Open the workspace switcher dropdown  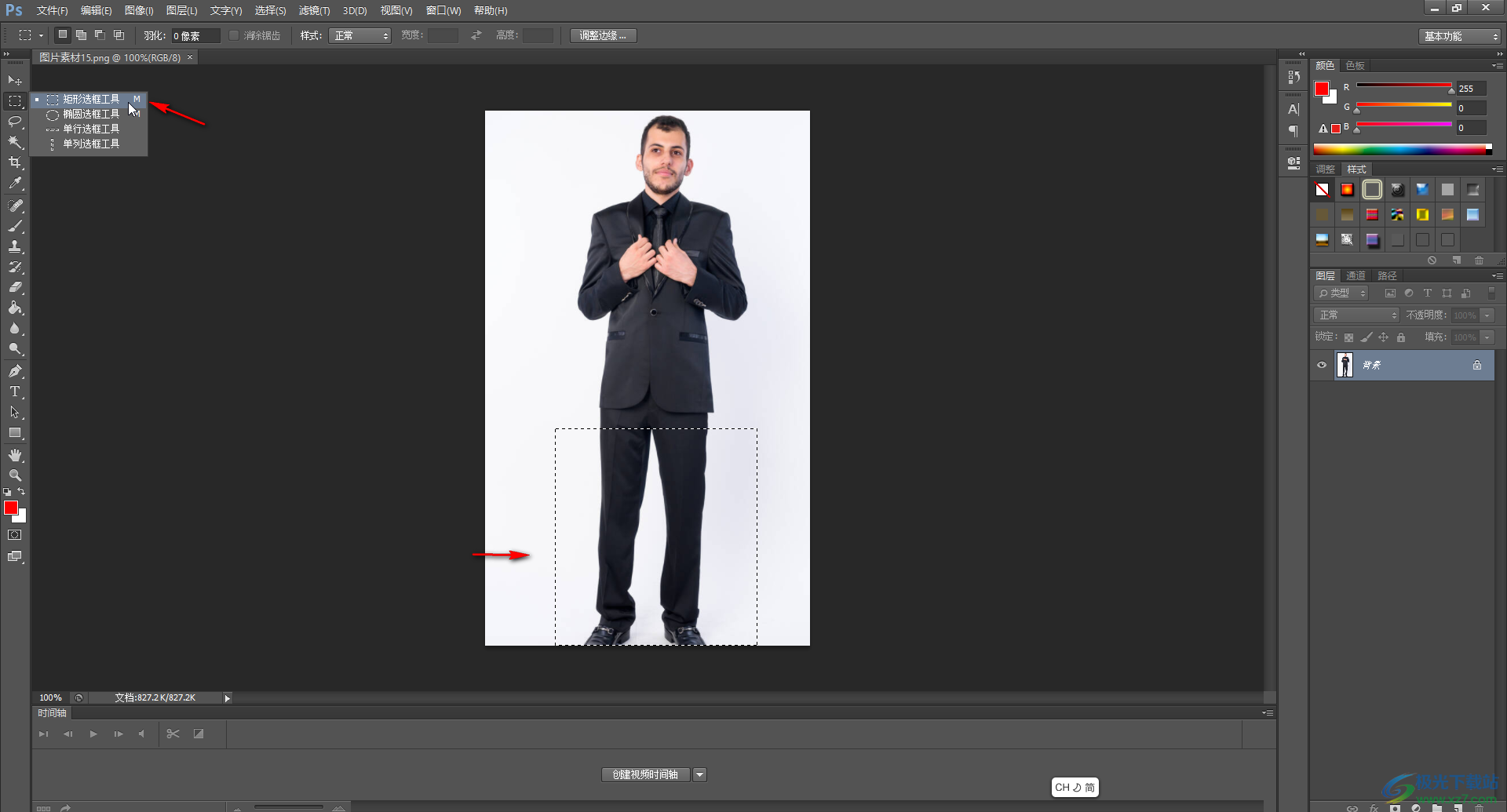point(1459,36)
